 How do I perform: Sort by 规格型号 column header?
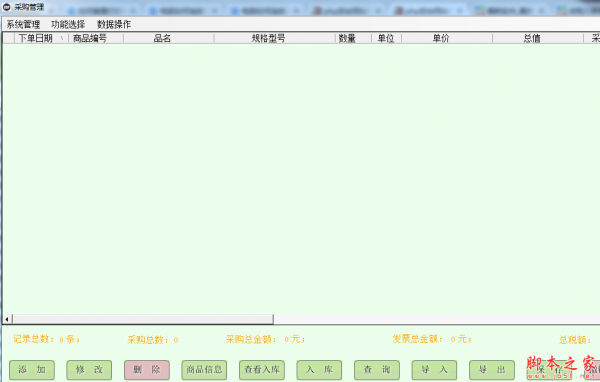point(275,38)
